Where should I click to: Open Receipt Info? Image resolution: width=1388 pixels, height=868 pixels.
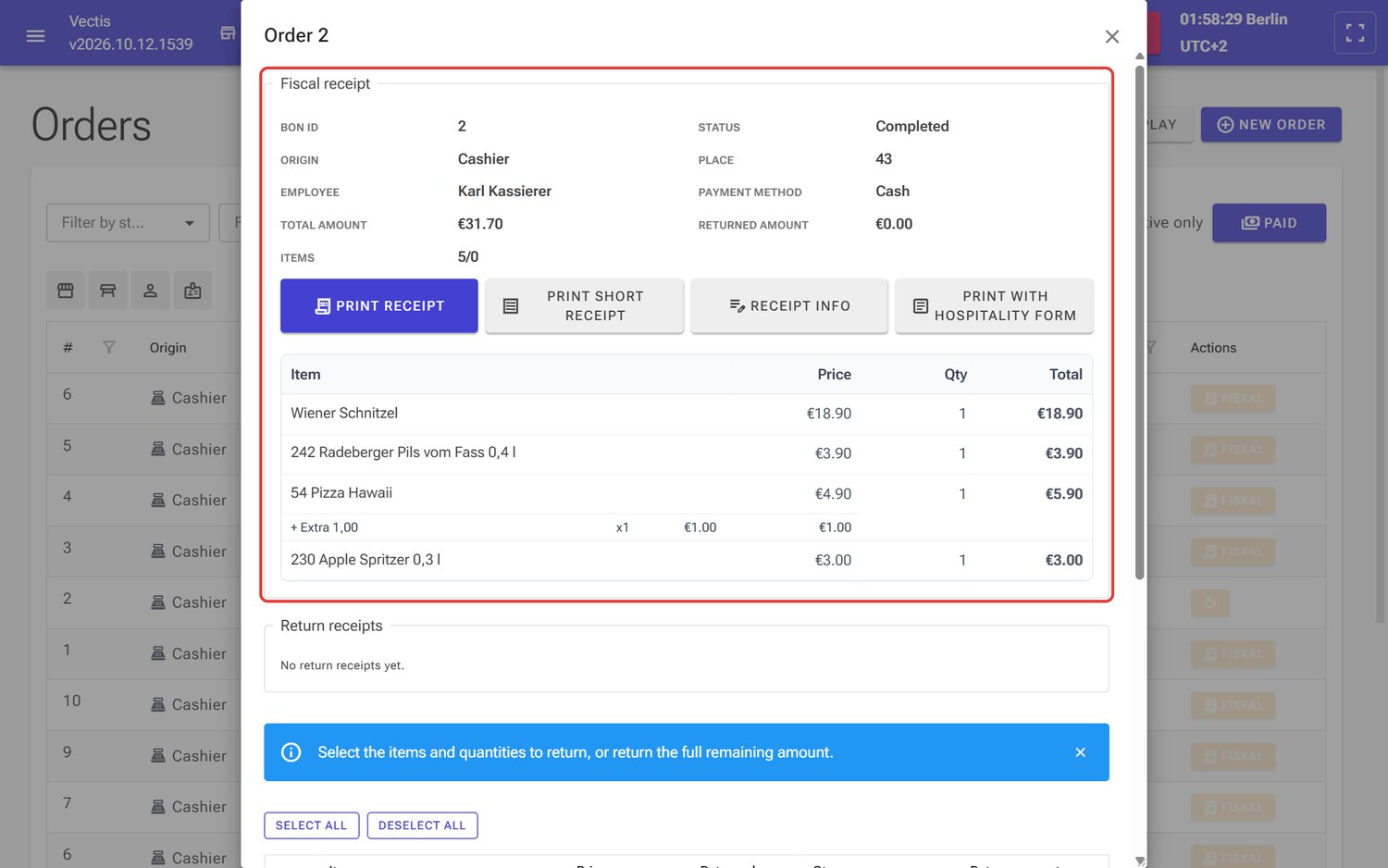(789, 305)
